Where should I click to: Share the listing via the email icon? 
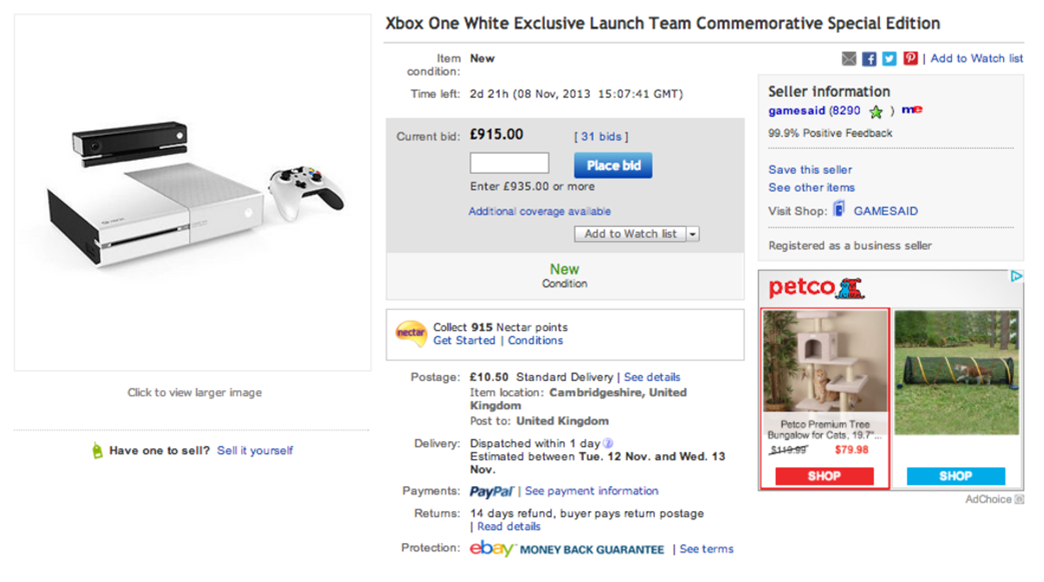849,59
